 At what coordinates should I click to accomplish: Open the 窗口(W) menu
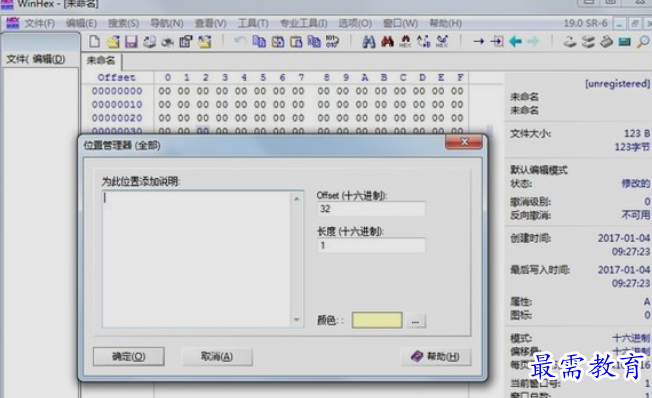pyautogui.click(x=400, y=23)
